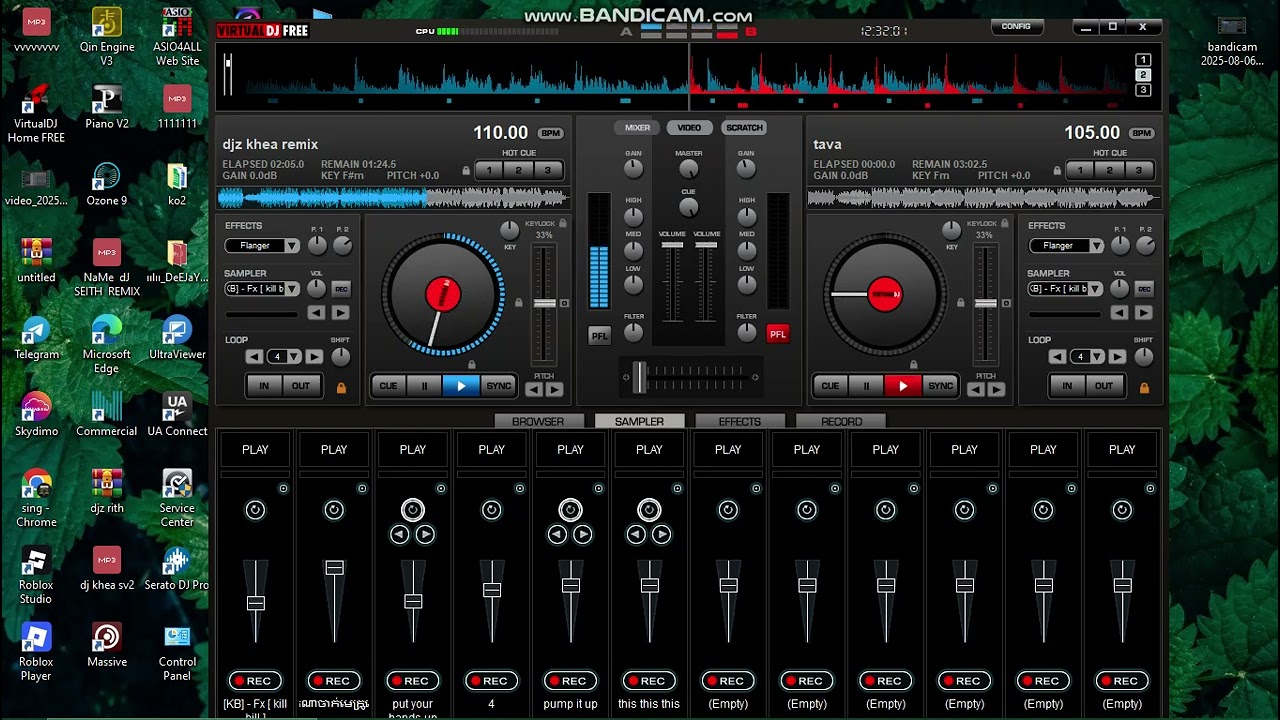
Task: Select next sample on left deck sampler
Action: [x=340, y=313]
